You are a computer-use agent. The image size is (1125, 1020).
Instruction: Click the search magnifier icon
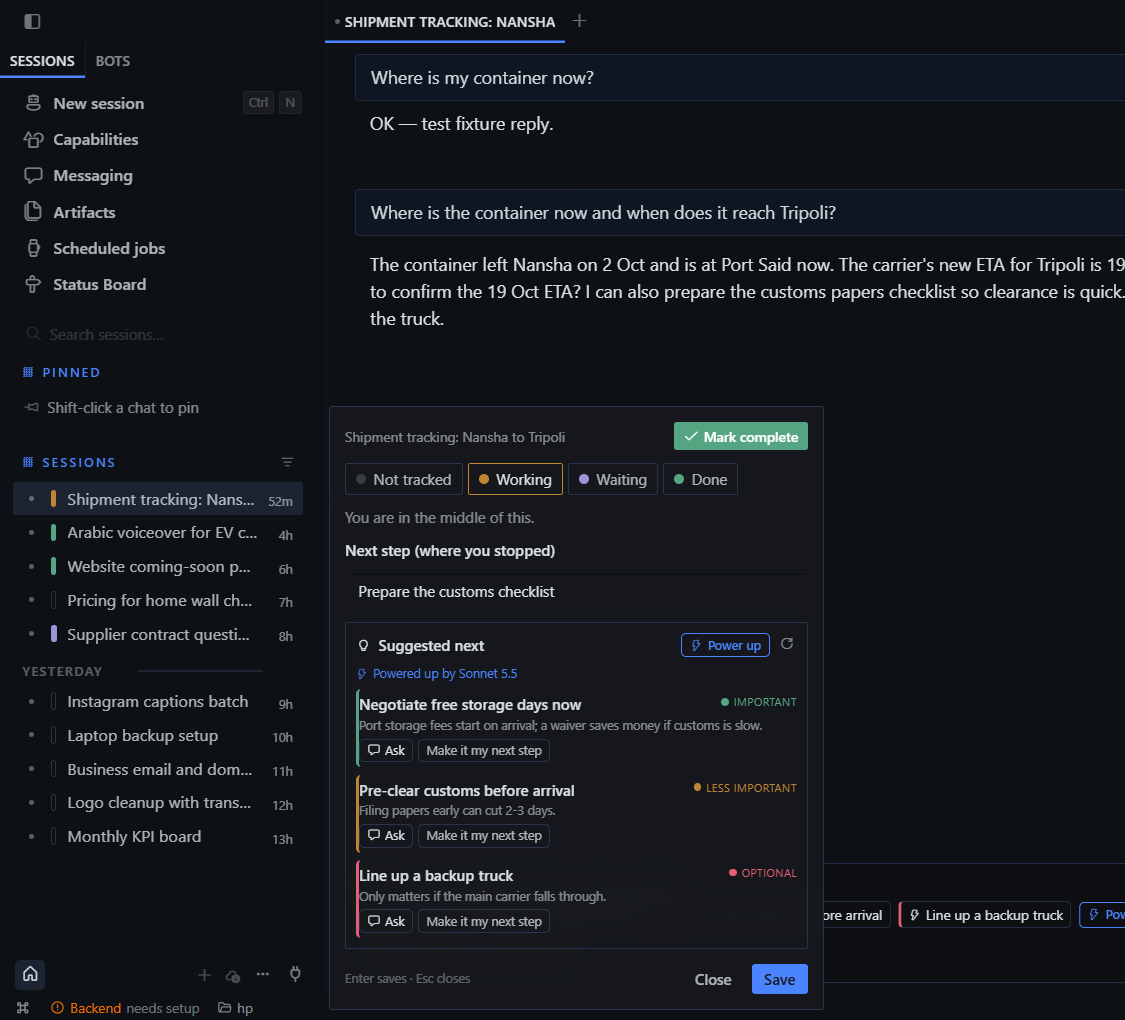click(33, 334)
